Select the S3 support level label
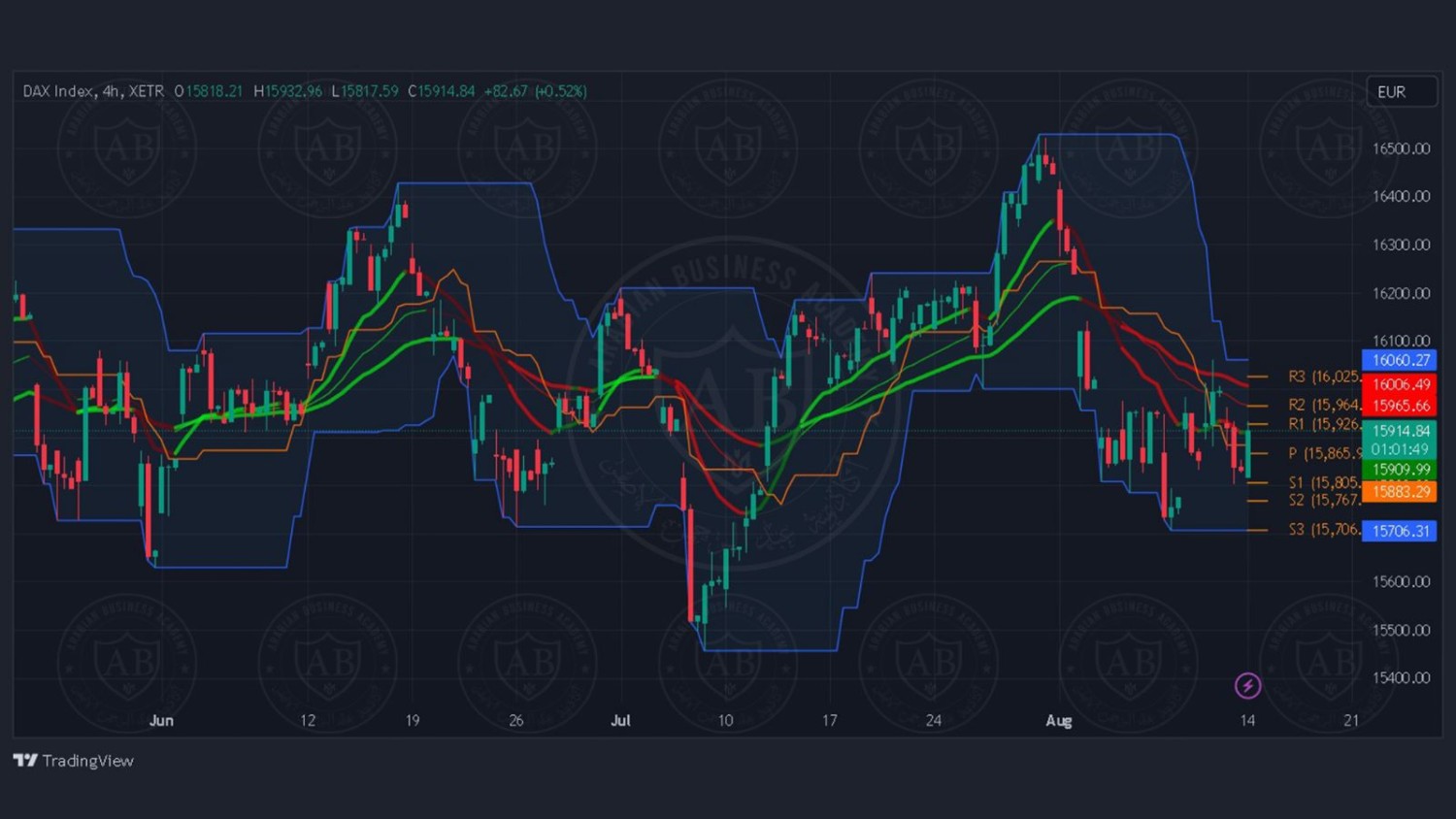The width and height of the screenshot is (1456, 819). (x=1323, y=530)
